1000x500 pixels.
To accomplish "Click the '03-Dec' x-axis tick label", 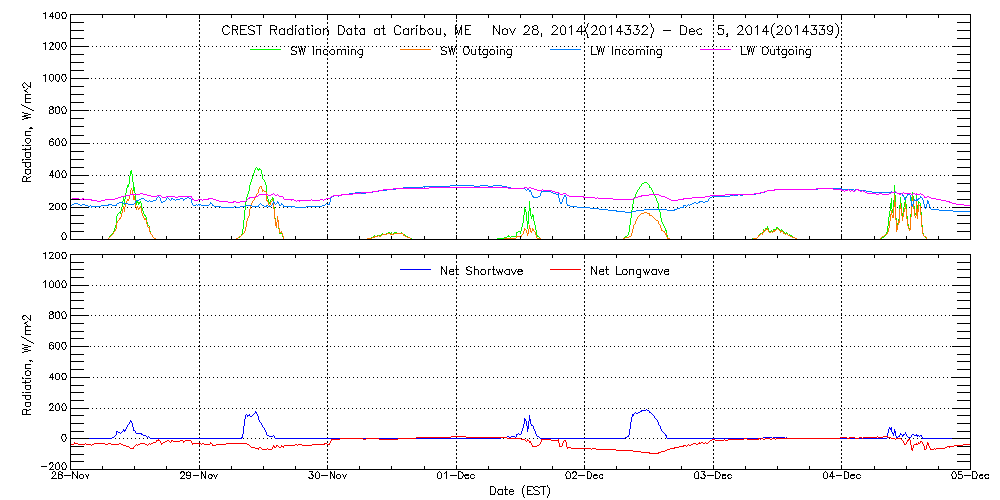I will [x=713, y=476].
